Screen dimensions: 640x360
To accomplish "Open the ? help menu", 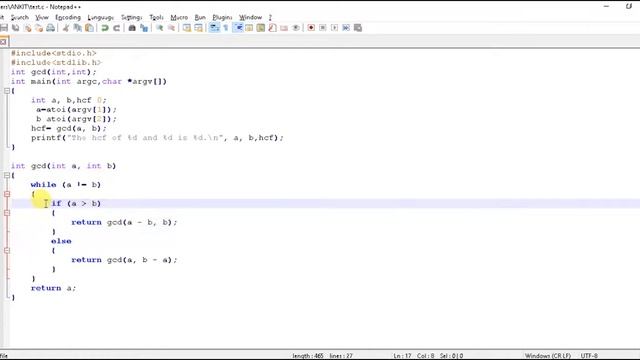I will click(x=270, y=17).
